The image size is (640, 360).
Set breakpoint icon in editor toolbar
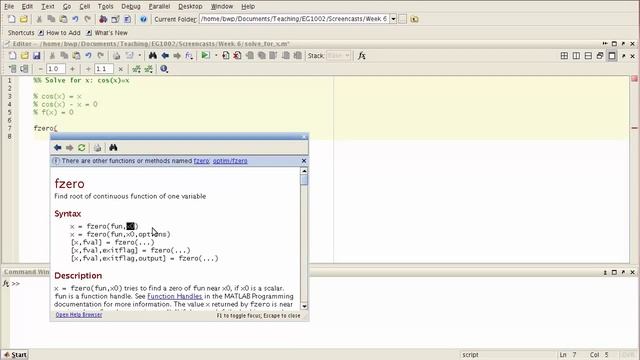225,56
